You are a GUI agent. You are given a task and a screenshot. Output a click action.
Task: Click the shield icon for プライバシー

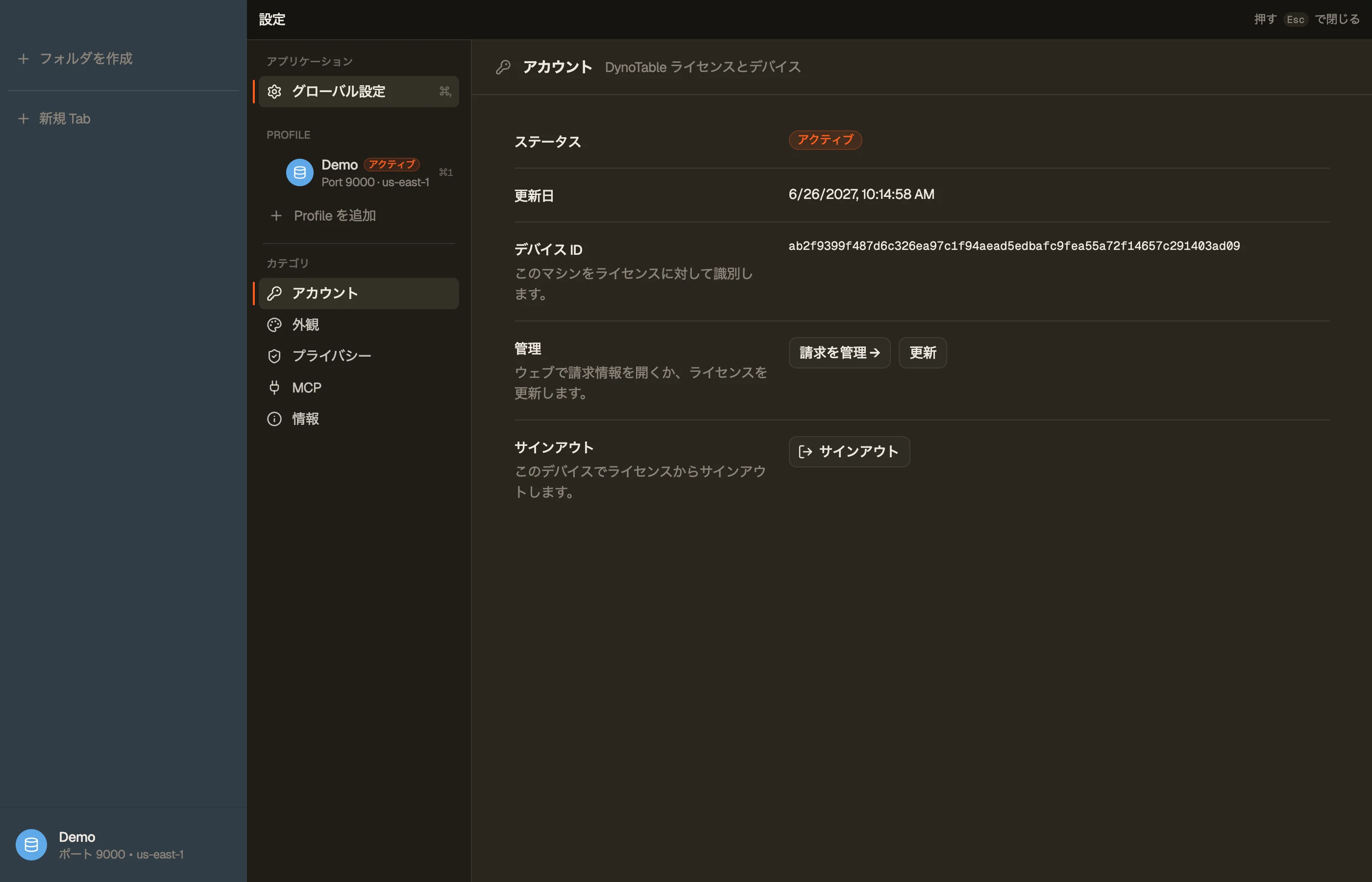tap(274, 356)
